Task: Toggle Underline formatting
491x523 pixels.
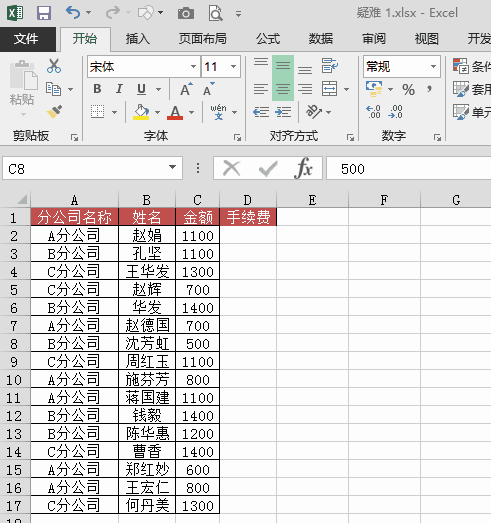Action: pos(141,89)
